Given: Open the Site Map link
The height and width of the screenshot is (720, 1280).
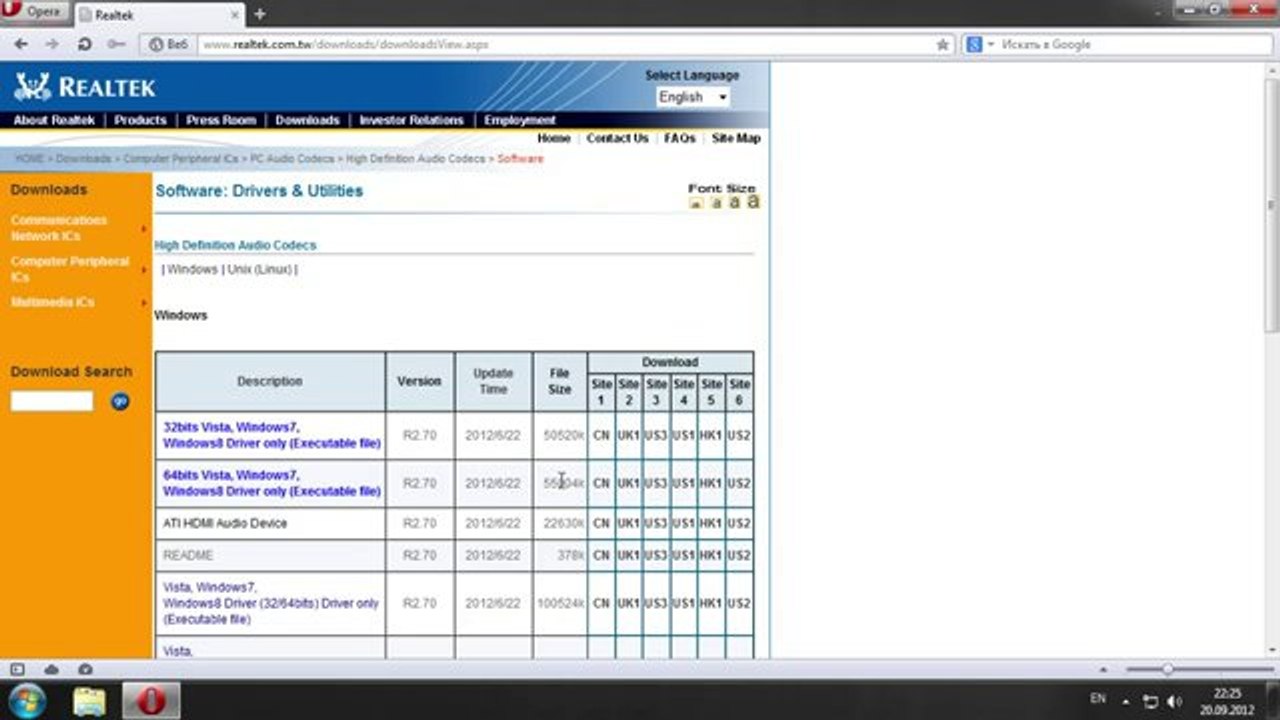Looking at the screenshot, I should pos(736,138).
